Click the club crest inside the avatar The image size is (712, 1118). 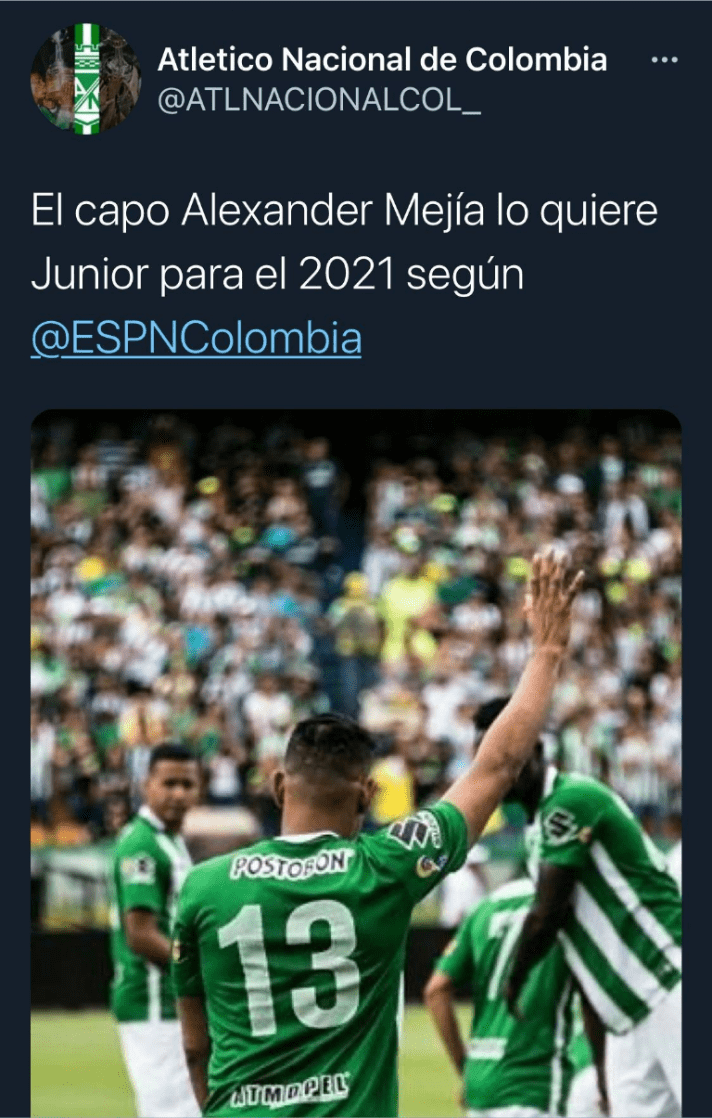pyautogui.click(x=87, y=78)
